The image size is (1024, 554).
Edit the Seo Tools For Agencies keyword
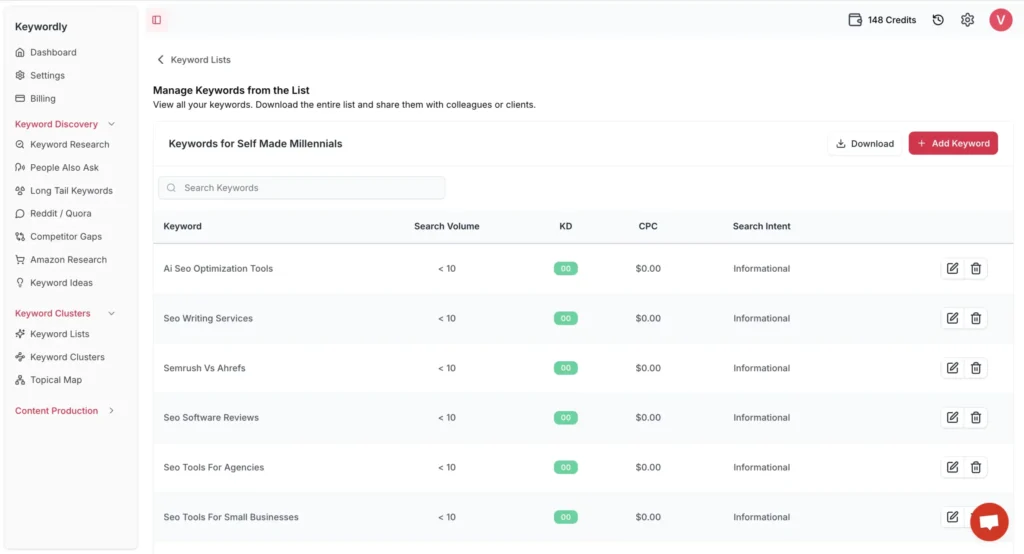pyautogui.click(x=953, y=467)
